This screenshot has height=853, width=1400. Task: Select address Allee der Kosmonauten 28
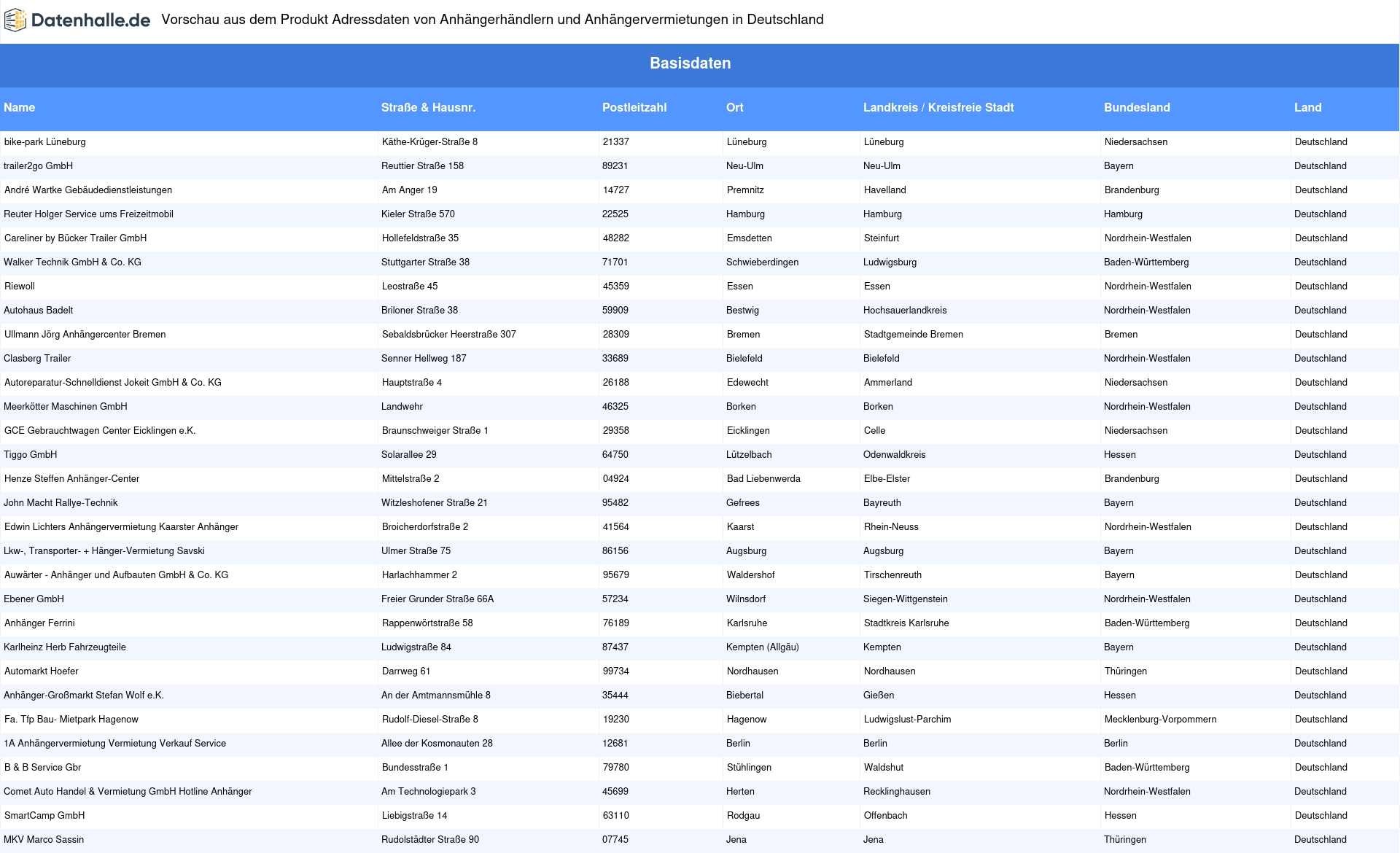[x=437, y=744]
